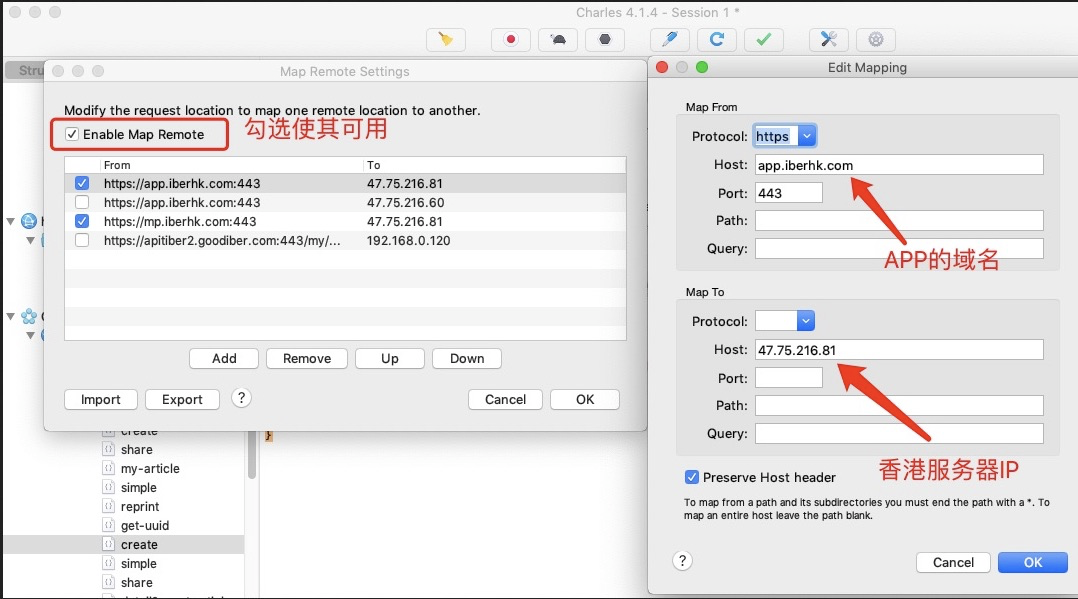Open the Map From Protocol dropdown
Screen dimensions: 1078x599
click(x=806, y=136)
